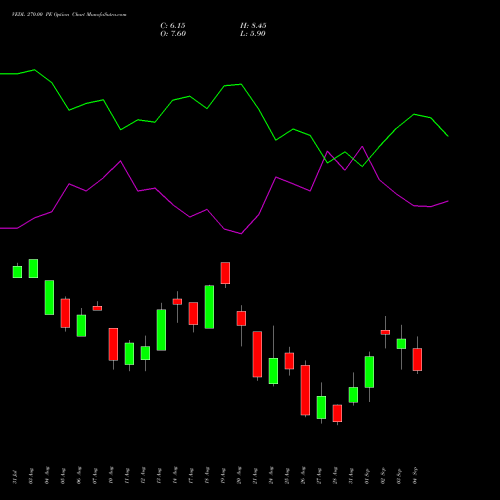The width and height of the screenshot is (500, 500).
Task: Click the high value 'H: 8.45'
Action: 253,26
